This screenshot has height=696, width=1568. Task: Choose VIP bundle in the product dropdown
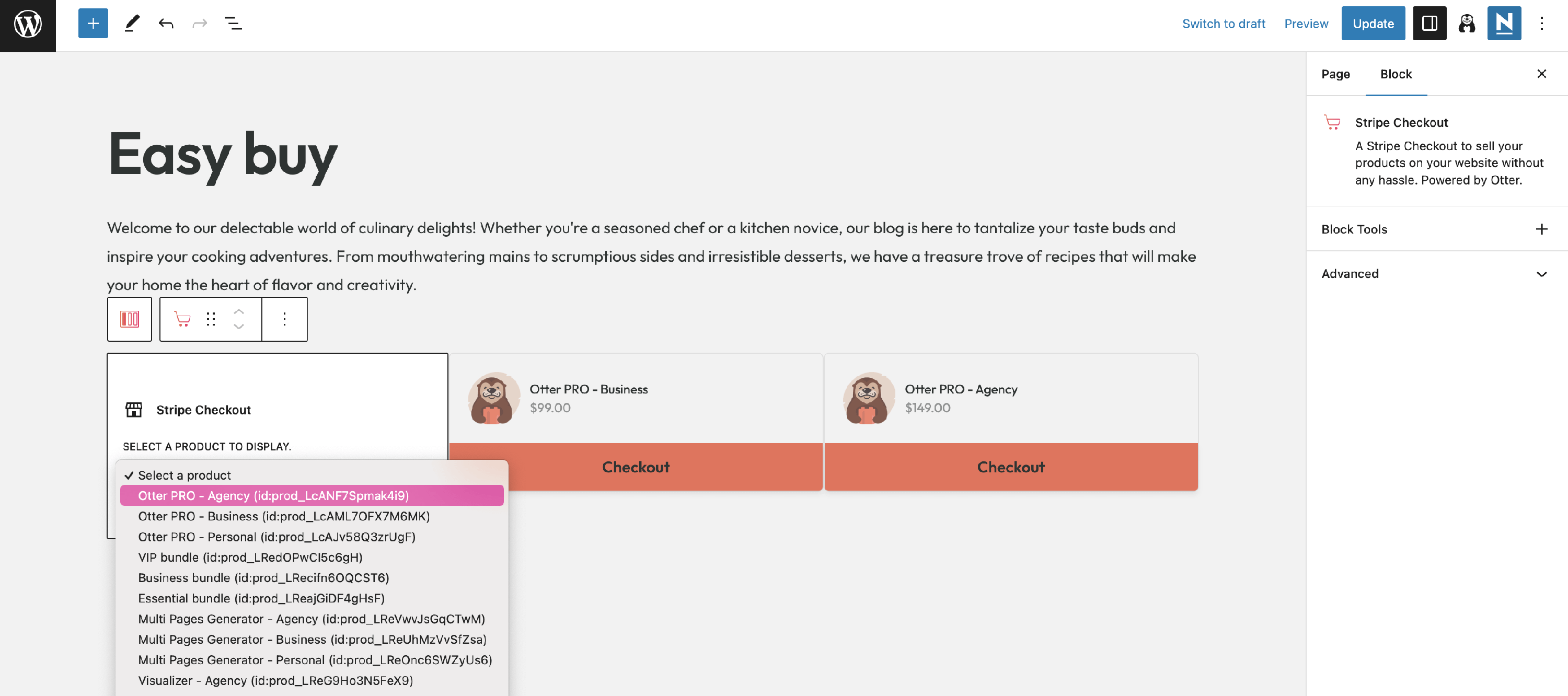pos(249,558)
